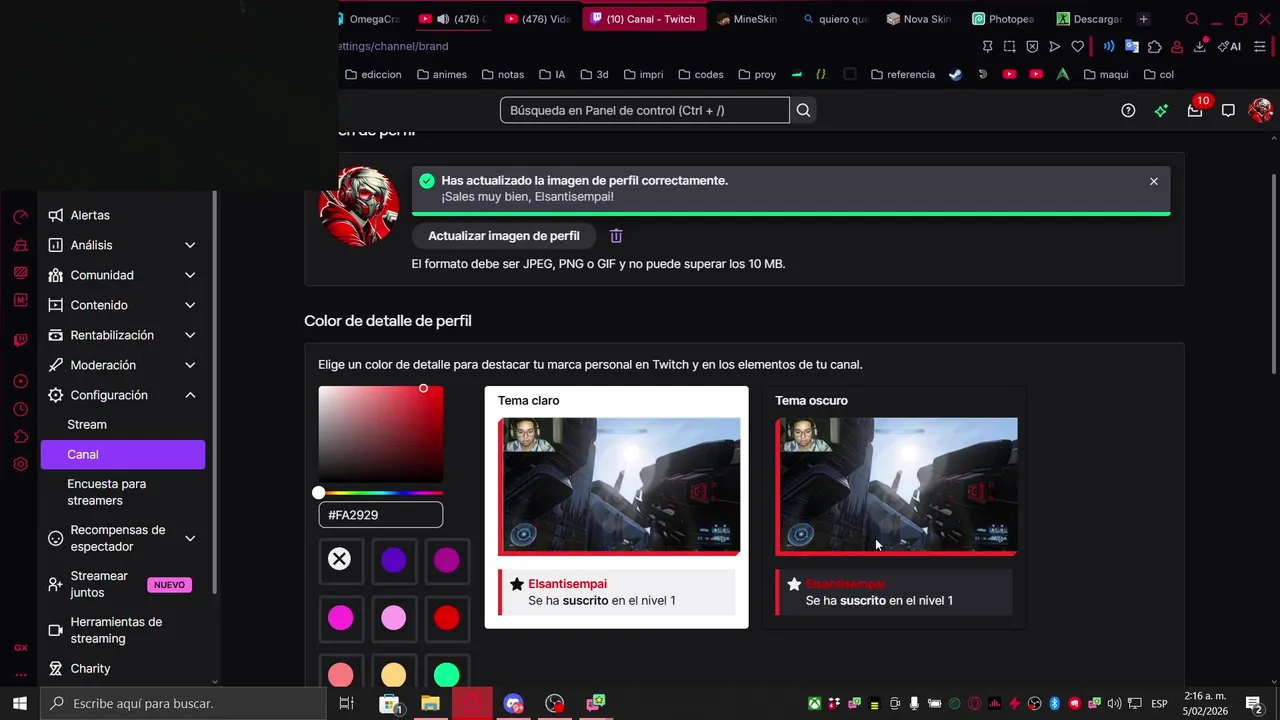
Task: Open notifications inbox with 10 badge
Action: click(1195, 110)
